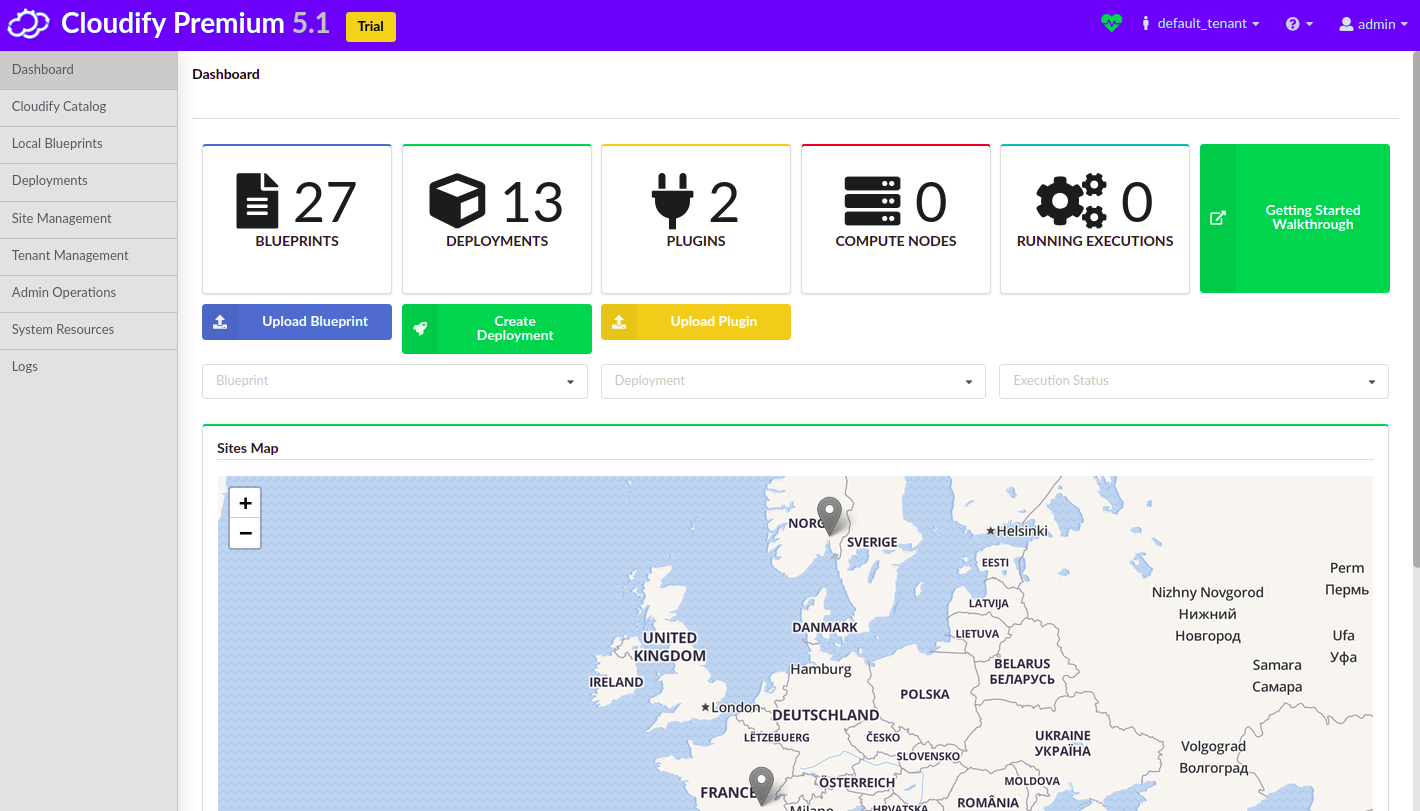
Task: Click the Cloudify Premium 5.1 title text
Action: 195,24
